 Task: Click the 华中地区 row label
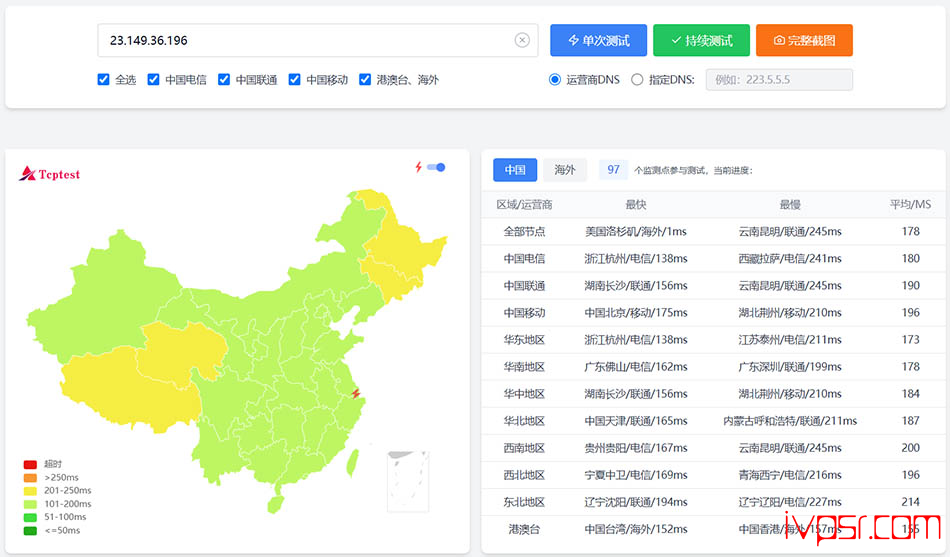click(524, 394)
